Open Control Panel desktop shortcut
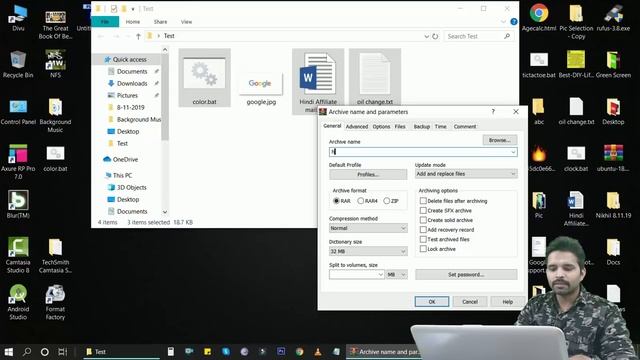 click(18, 111)
